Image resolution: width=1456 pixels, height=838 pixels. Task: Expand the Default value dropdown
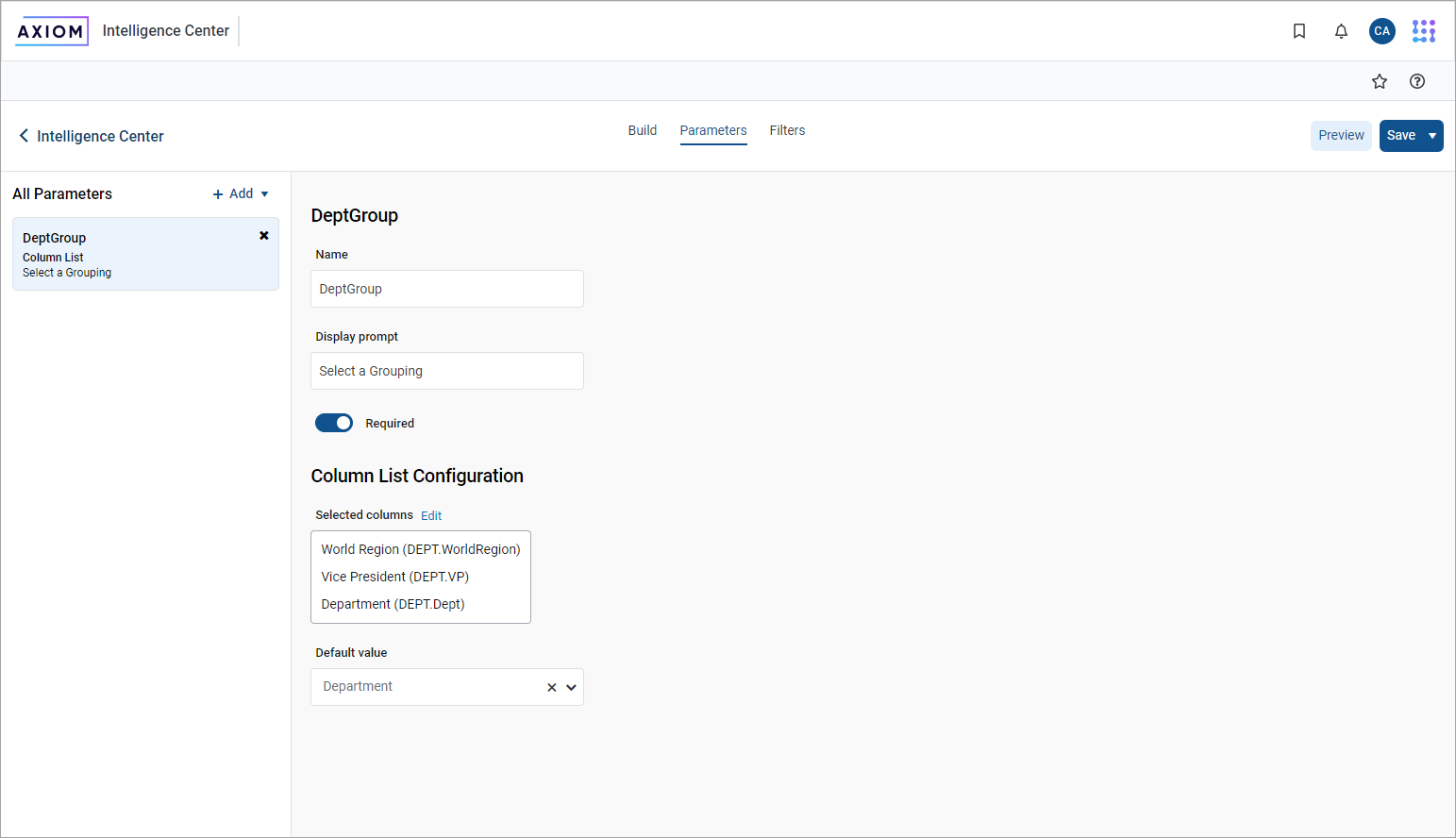pos(571,687)
